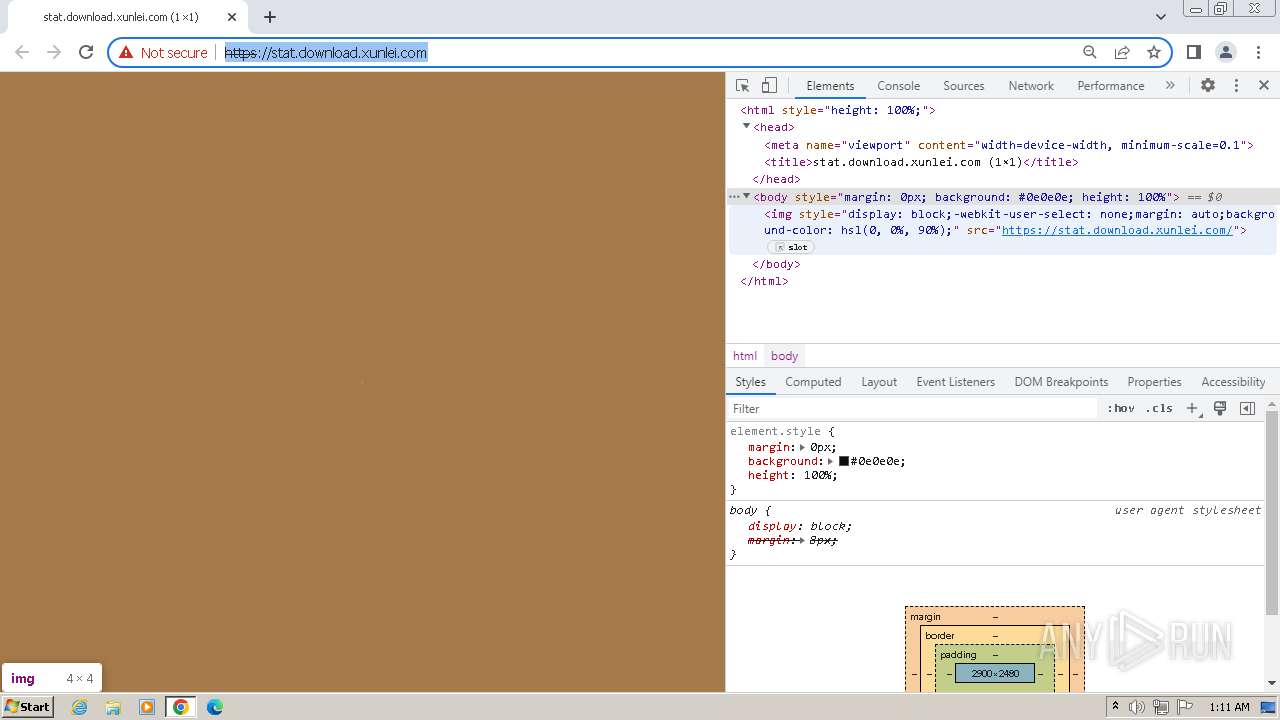The width and height of the screenshot is (1280, 720).
Task: Switch to the Console tab
Action: tap(898, 86)
